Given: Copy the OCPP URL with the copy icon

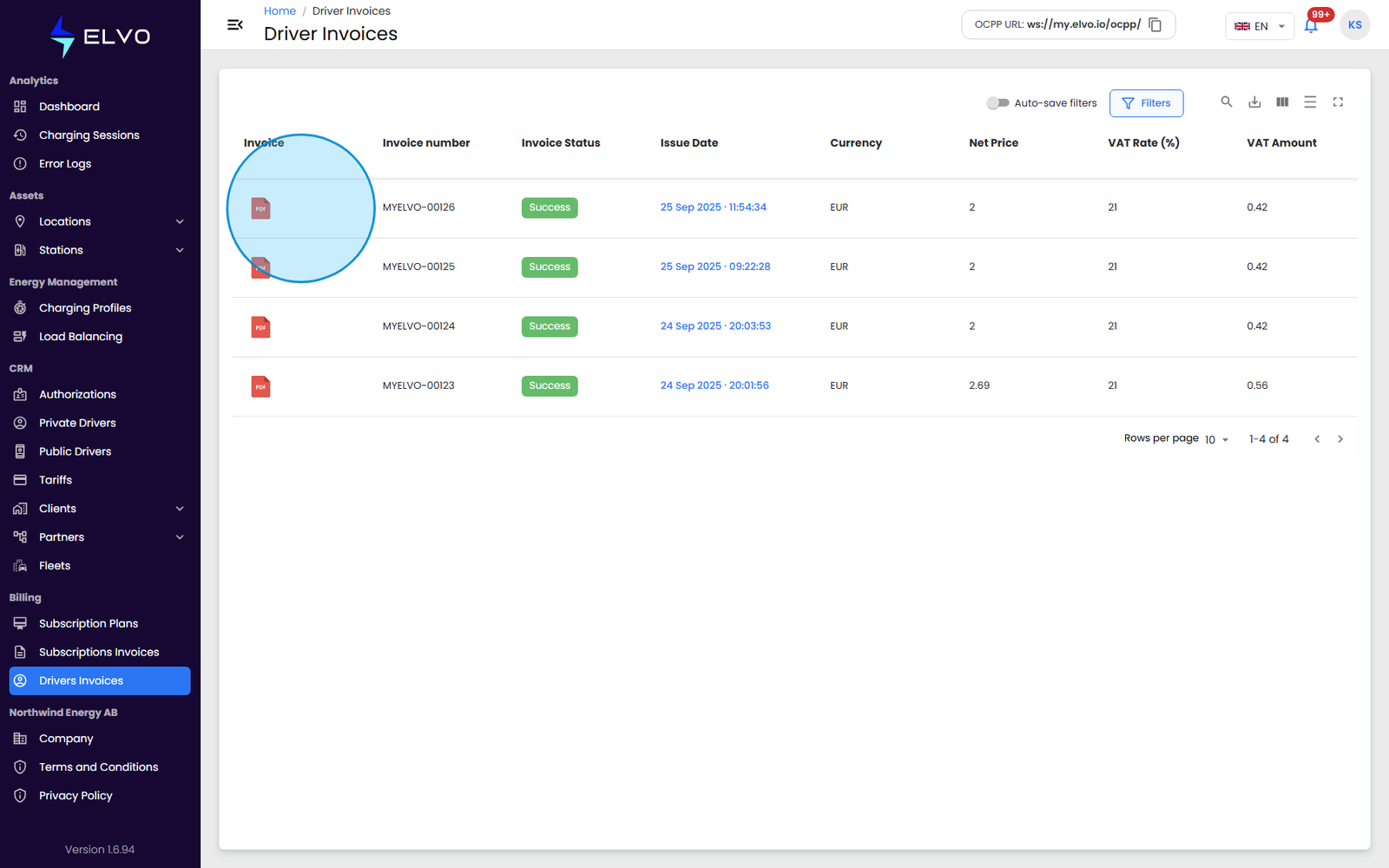Looking at the screenshot, I should tap(1155, 25).
